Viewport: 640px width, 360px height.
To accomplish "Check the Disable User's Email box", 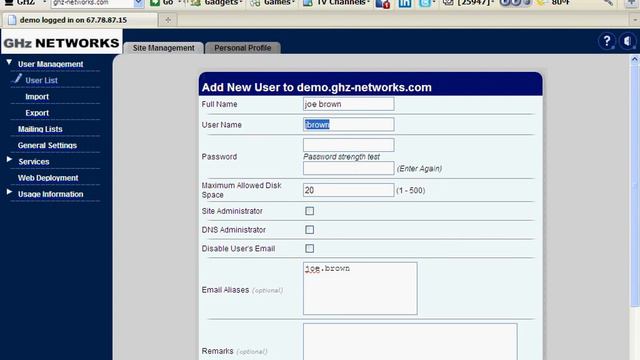I will coord(309,249).
